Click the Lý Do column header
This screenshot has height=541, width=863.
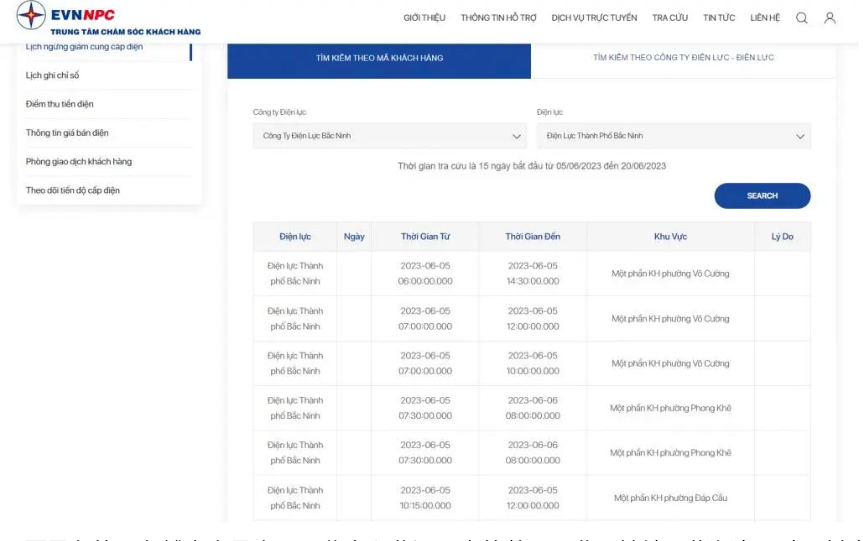pos(782,237)
